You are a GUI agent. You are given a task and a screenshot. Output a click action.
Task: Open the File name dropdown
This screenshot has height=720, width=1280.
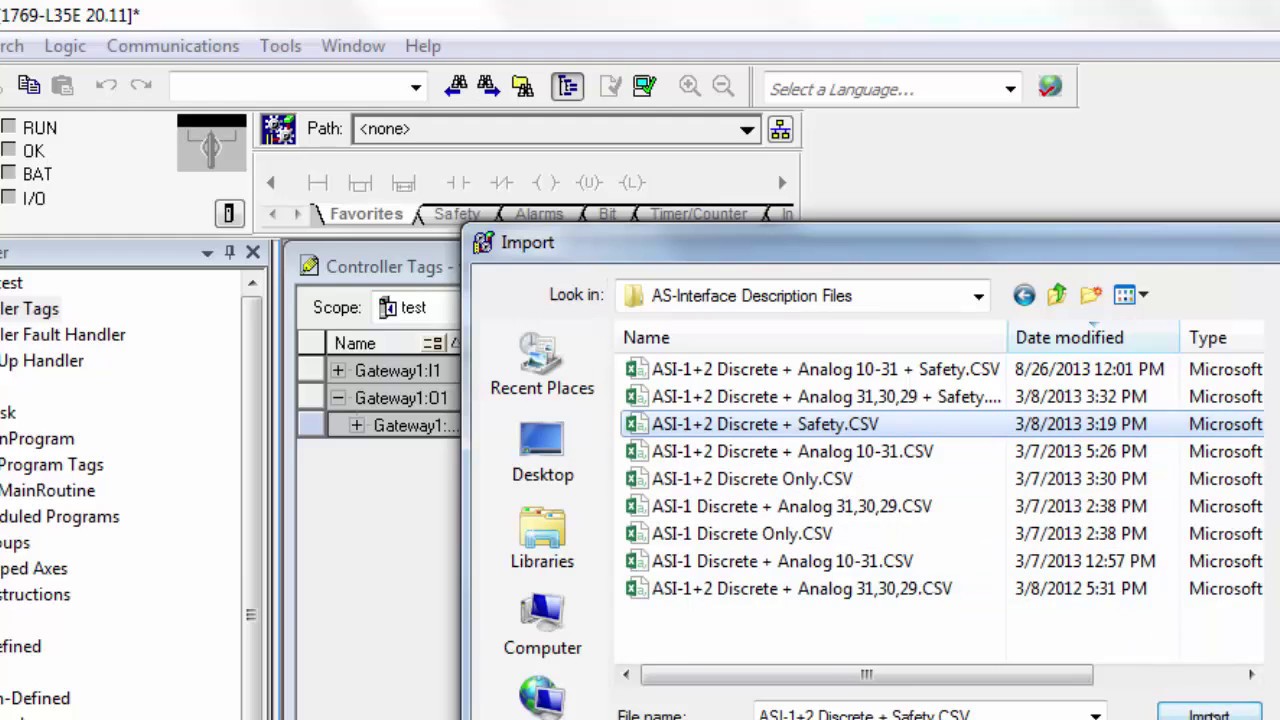click(x=1095, y=715)
